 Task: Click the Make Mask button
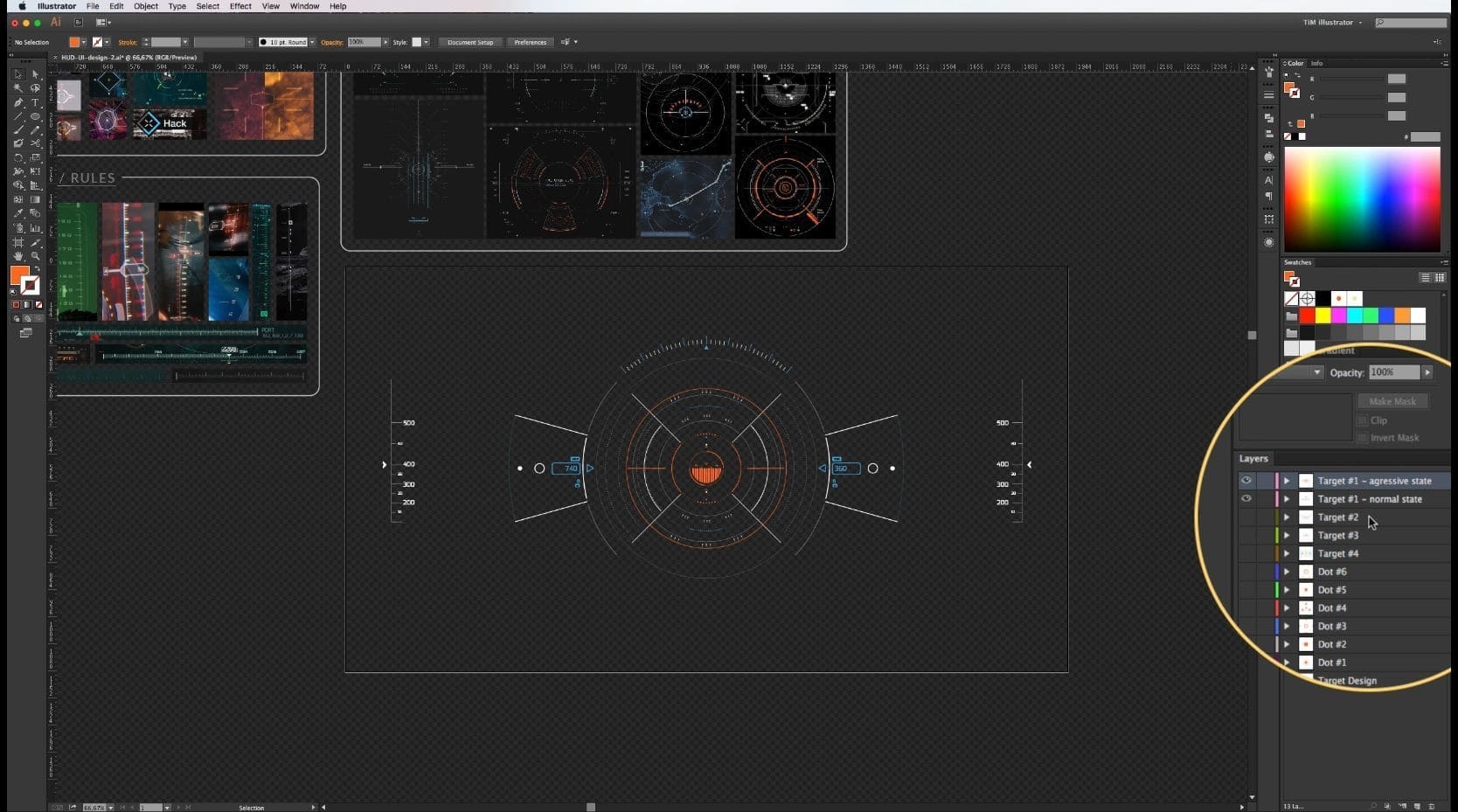coord(1392,401)
